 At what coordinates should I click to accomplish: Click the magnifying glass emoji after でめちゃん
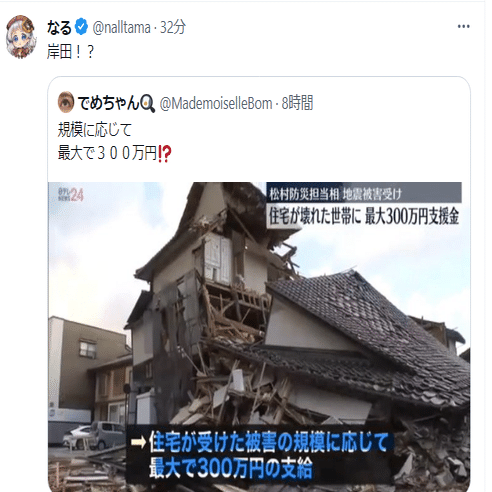(147, 103)
